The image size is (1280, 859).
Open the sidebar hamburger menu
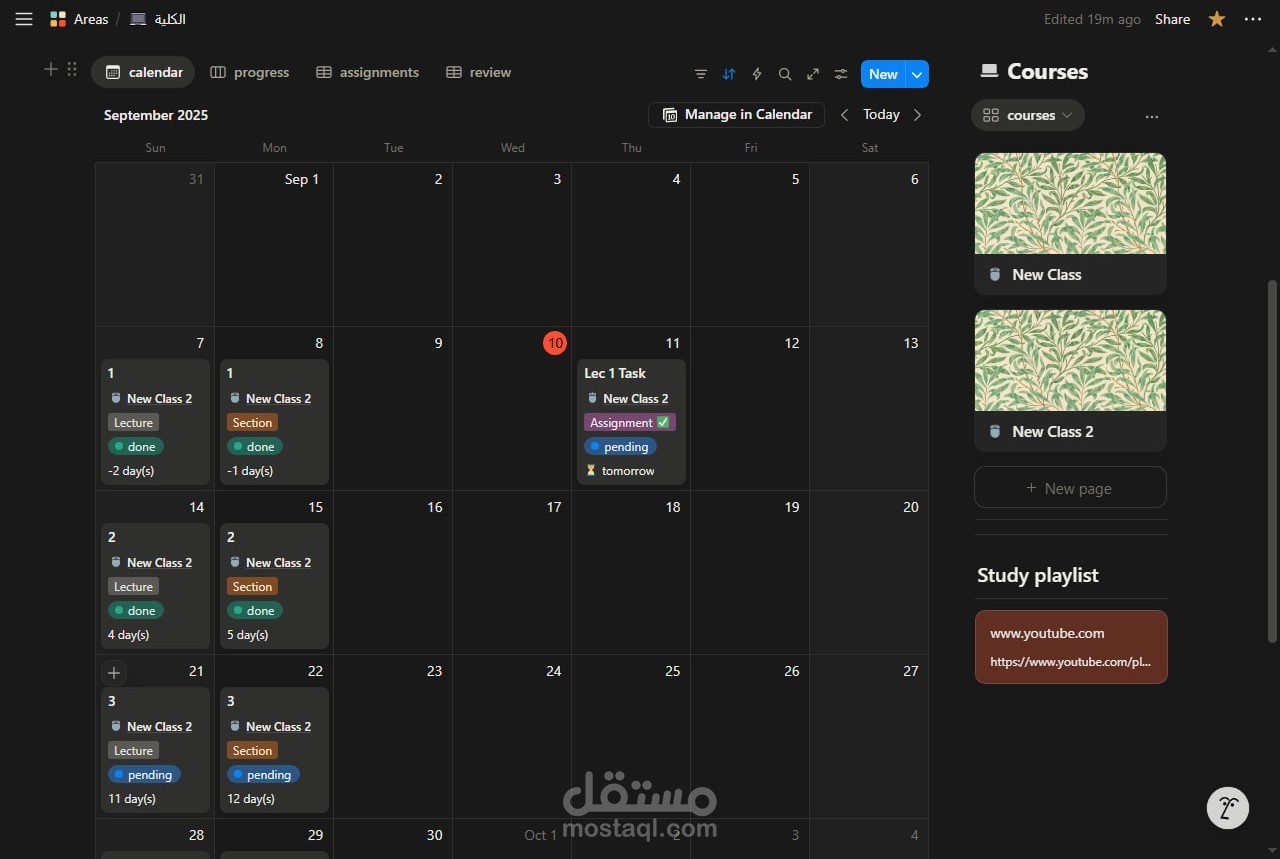(24, 18)
